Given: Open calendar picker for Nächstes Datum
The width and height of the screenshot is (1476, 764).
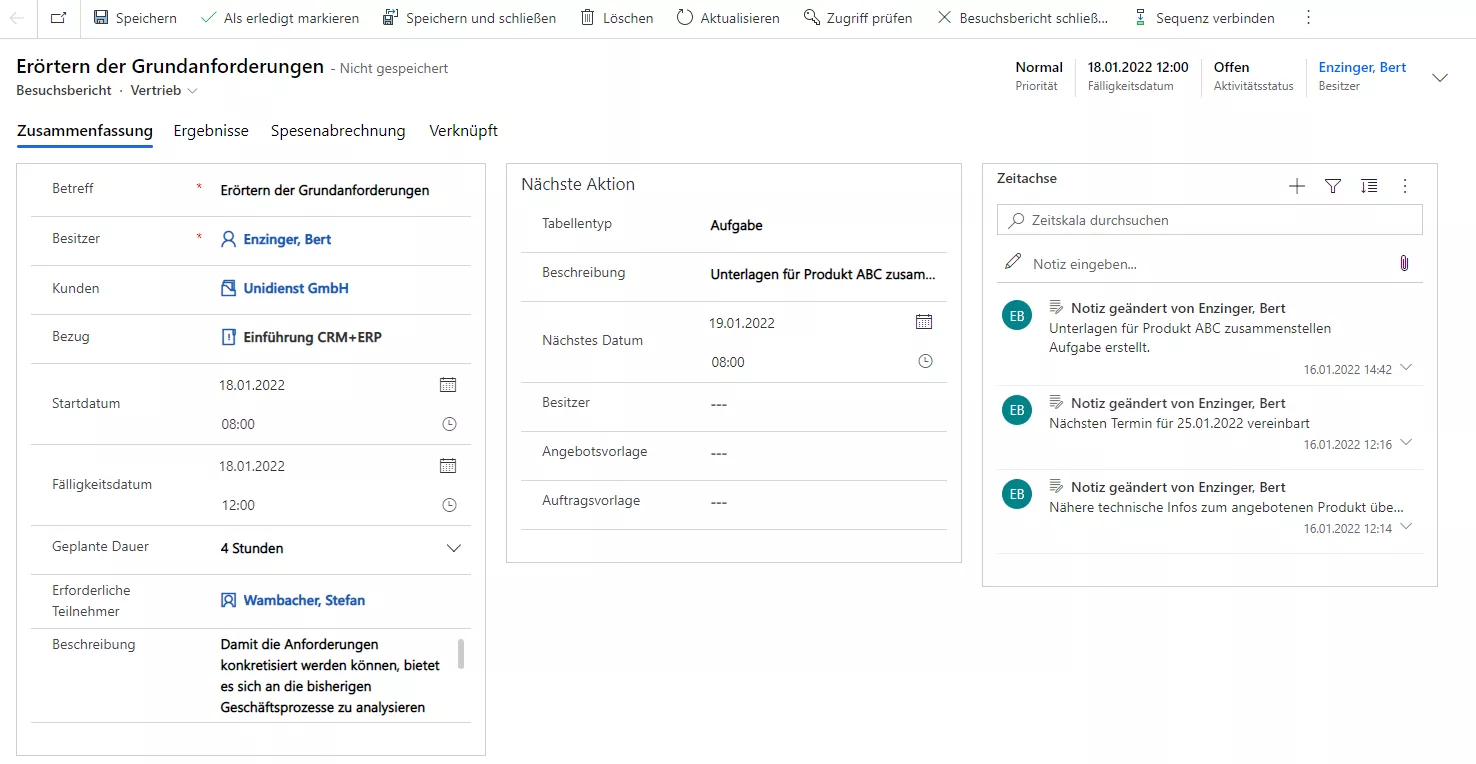Looking at the screenshot, I should click(x=924, y=322).
